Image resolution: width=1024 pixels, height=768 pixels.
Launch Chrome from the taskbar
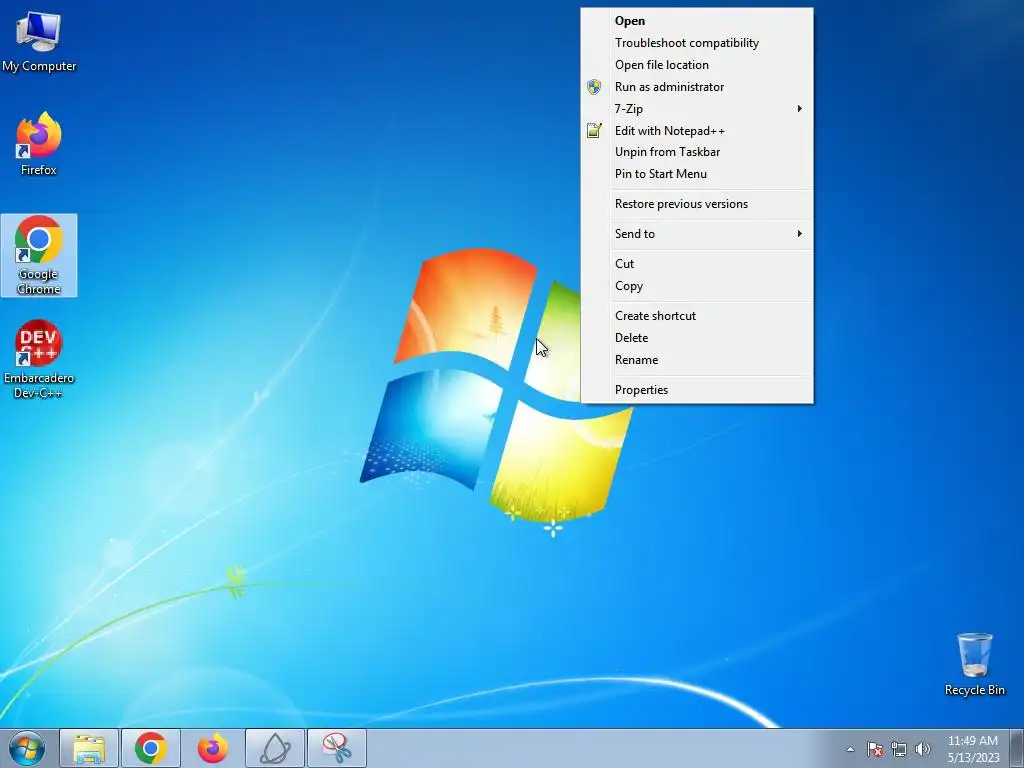point(151,748)
